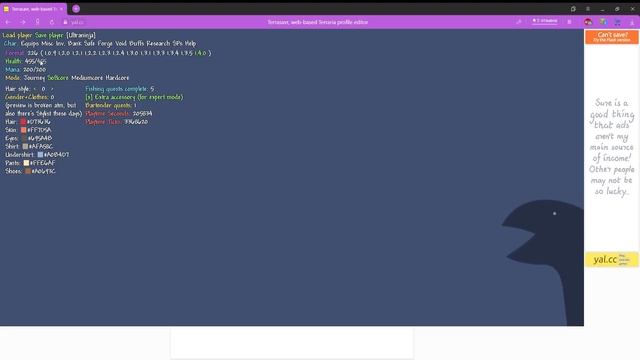Open the red extension icon in toolbar
The image size is (640, 360).
pyautogui.click(x=588, y=22)
